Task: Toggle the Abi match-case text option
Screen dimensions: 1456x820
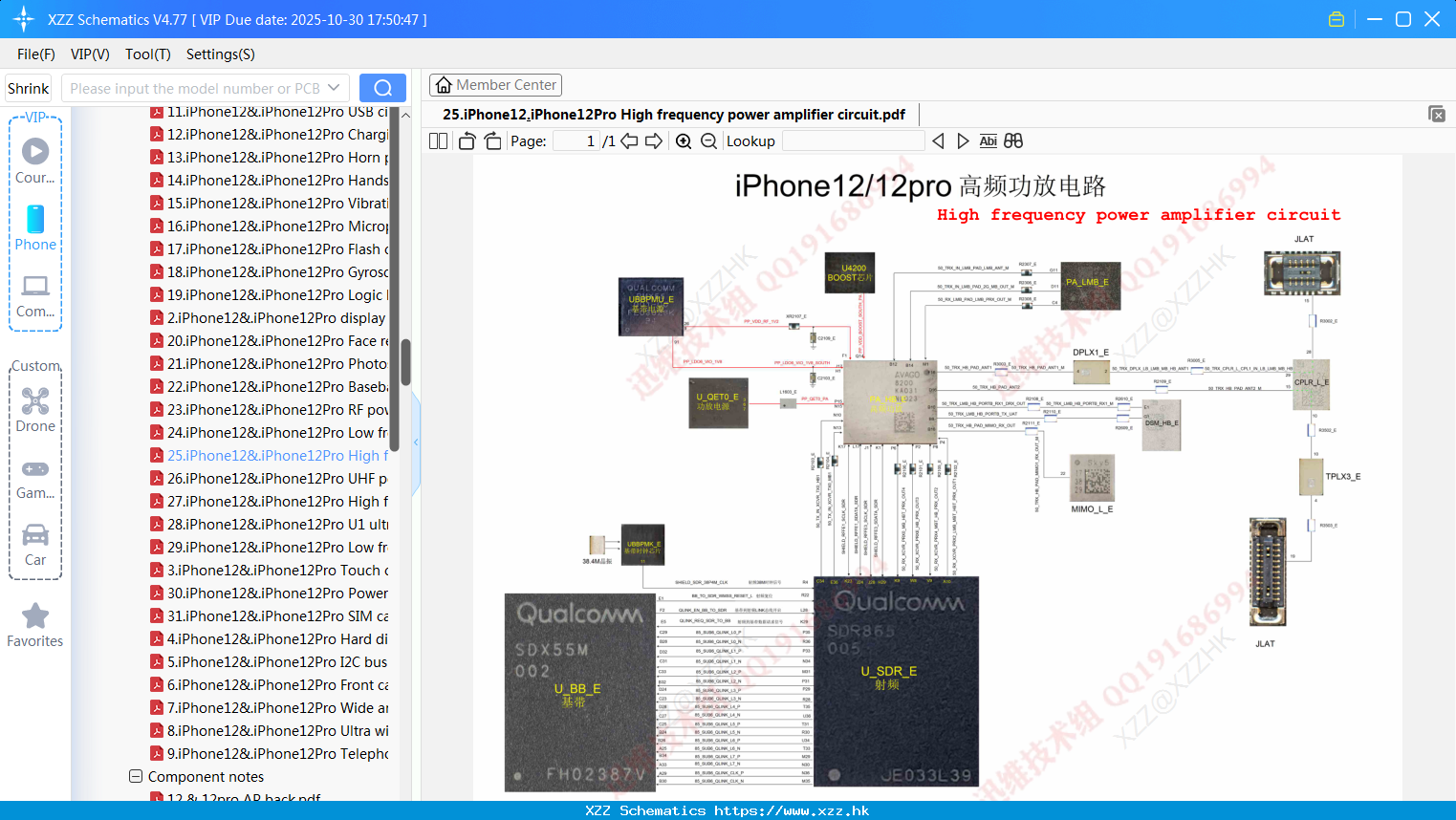Action: [989, 141]
